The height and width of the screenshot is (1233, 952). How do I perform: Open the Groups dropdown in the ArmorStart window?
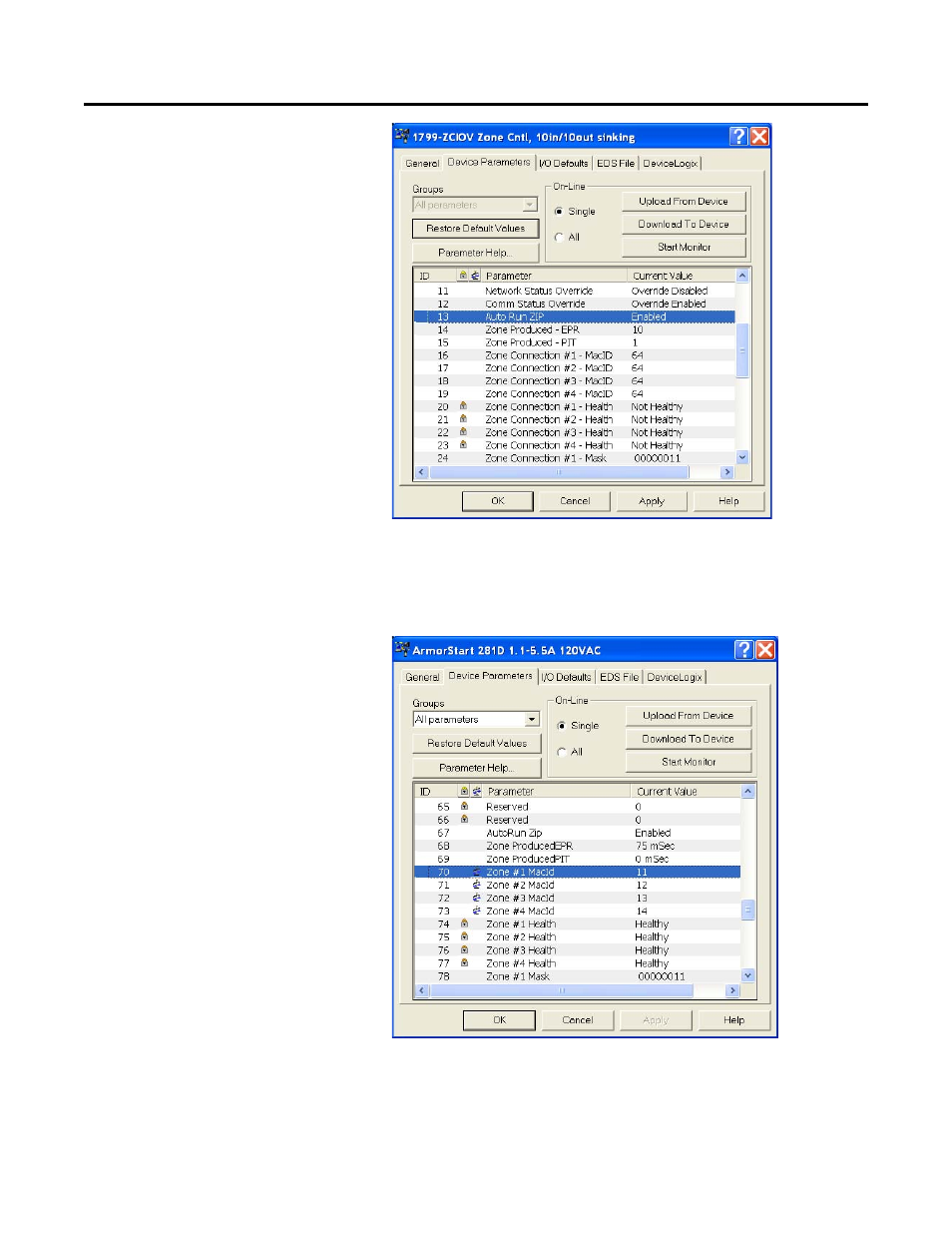pyautogui.click(x=532, y=719)
